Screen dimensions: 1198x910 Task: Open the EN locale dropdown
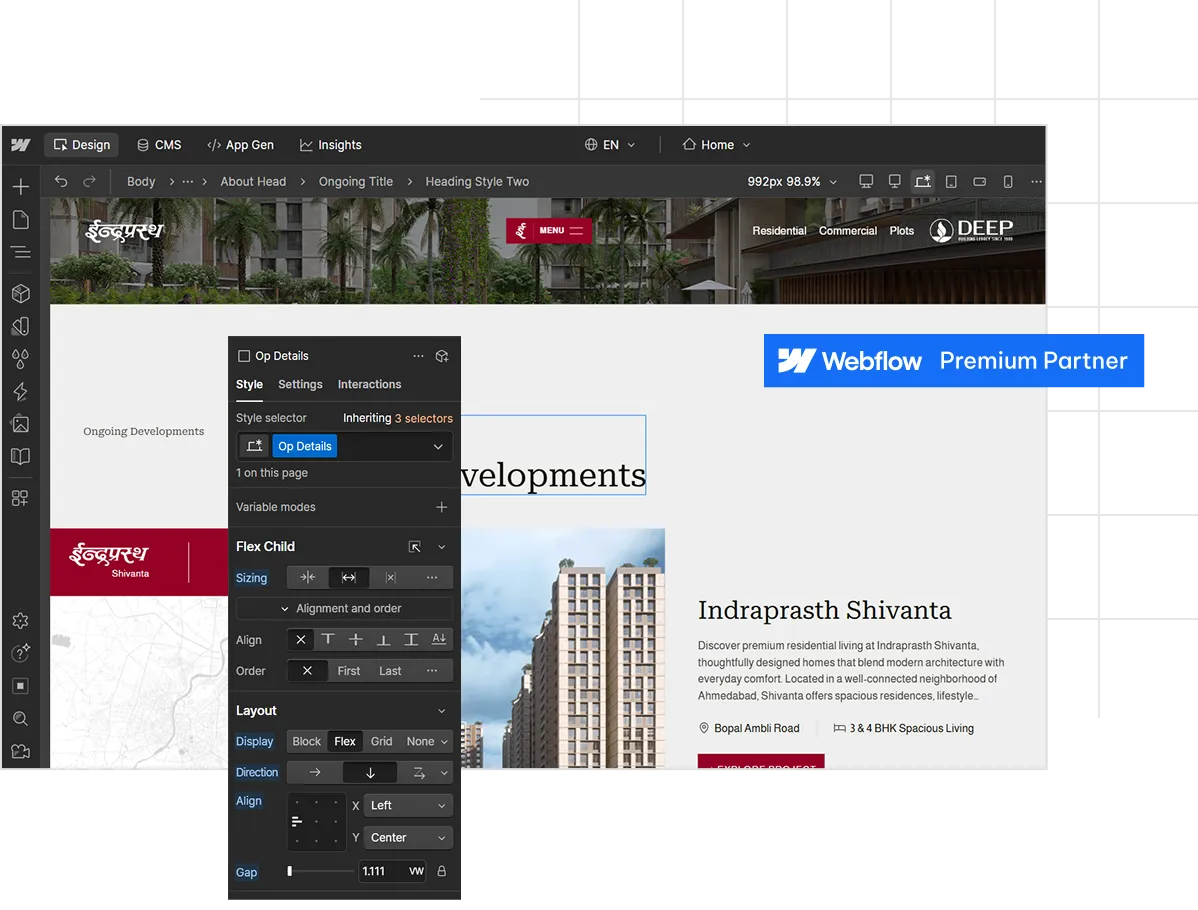(610, 144)
